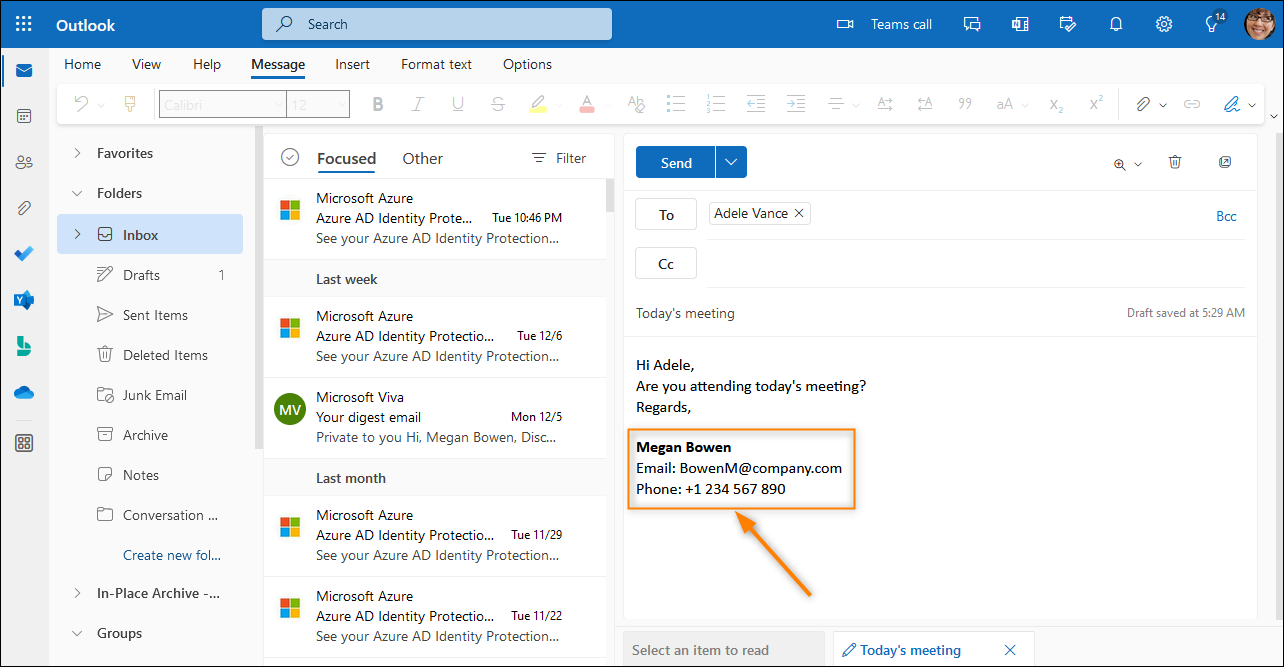Open the Help ribbon tab
Image resolution: width=1284 pixels, height=667 pixels.
point(207,64)
